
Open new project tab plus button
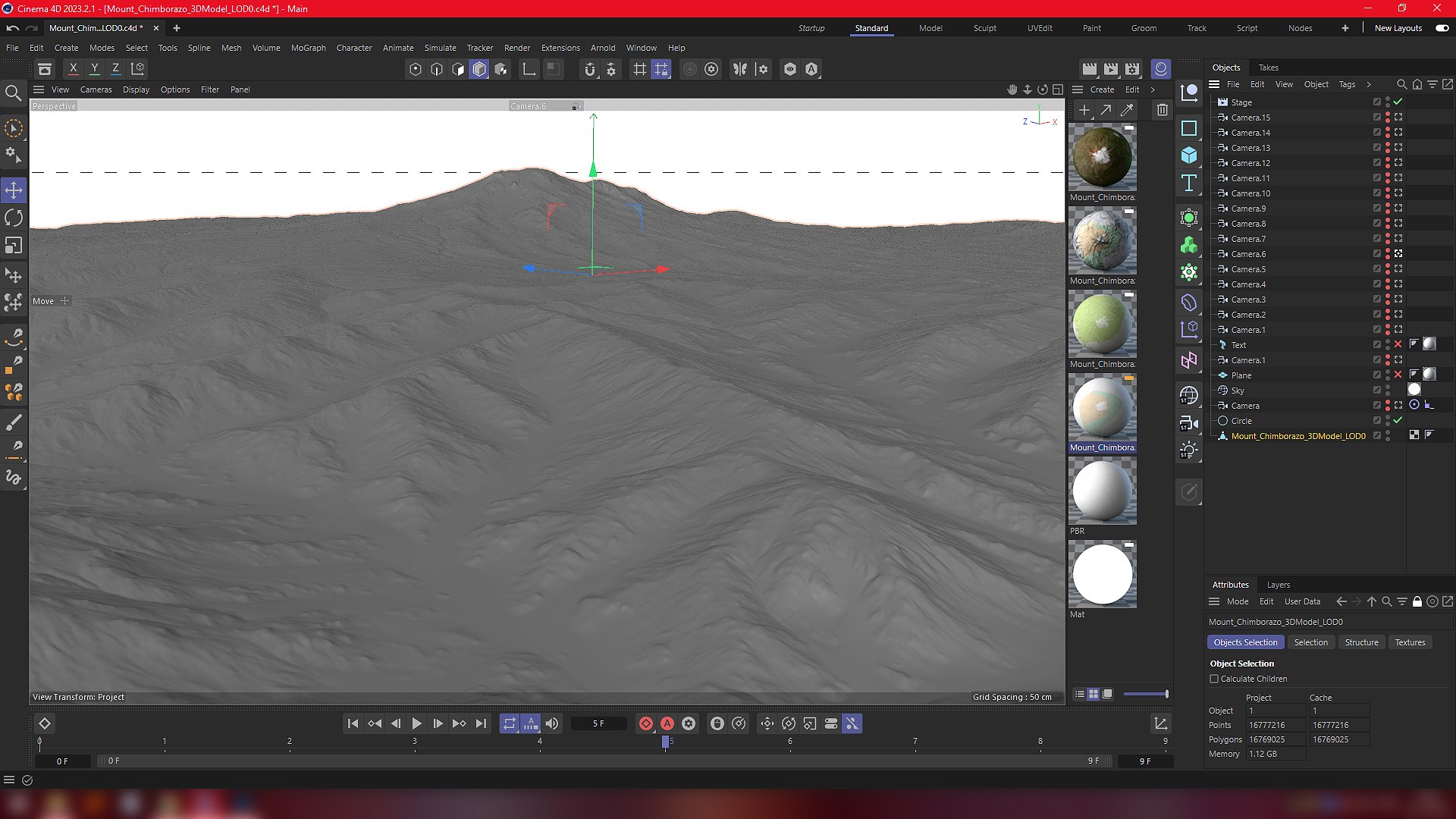(177, 28)
